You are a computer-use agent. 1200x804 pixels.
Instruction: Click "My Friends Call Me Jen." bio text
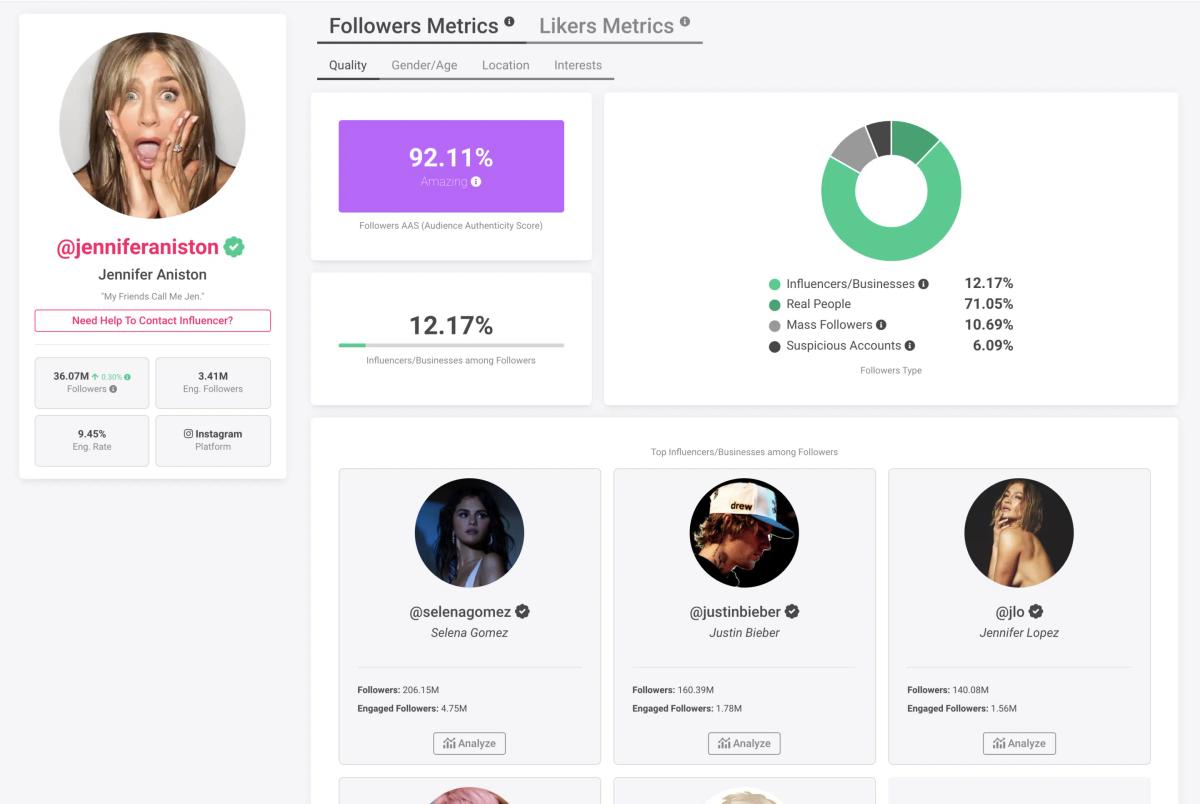153,297
